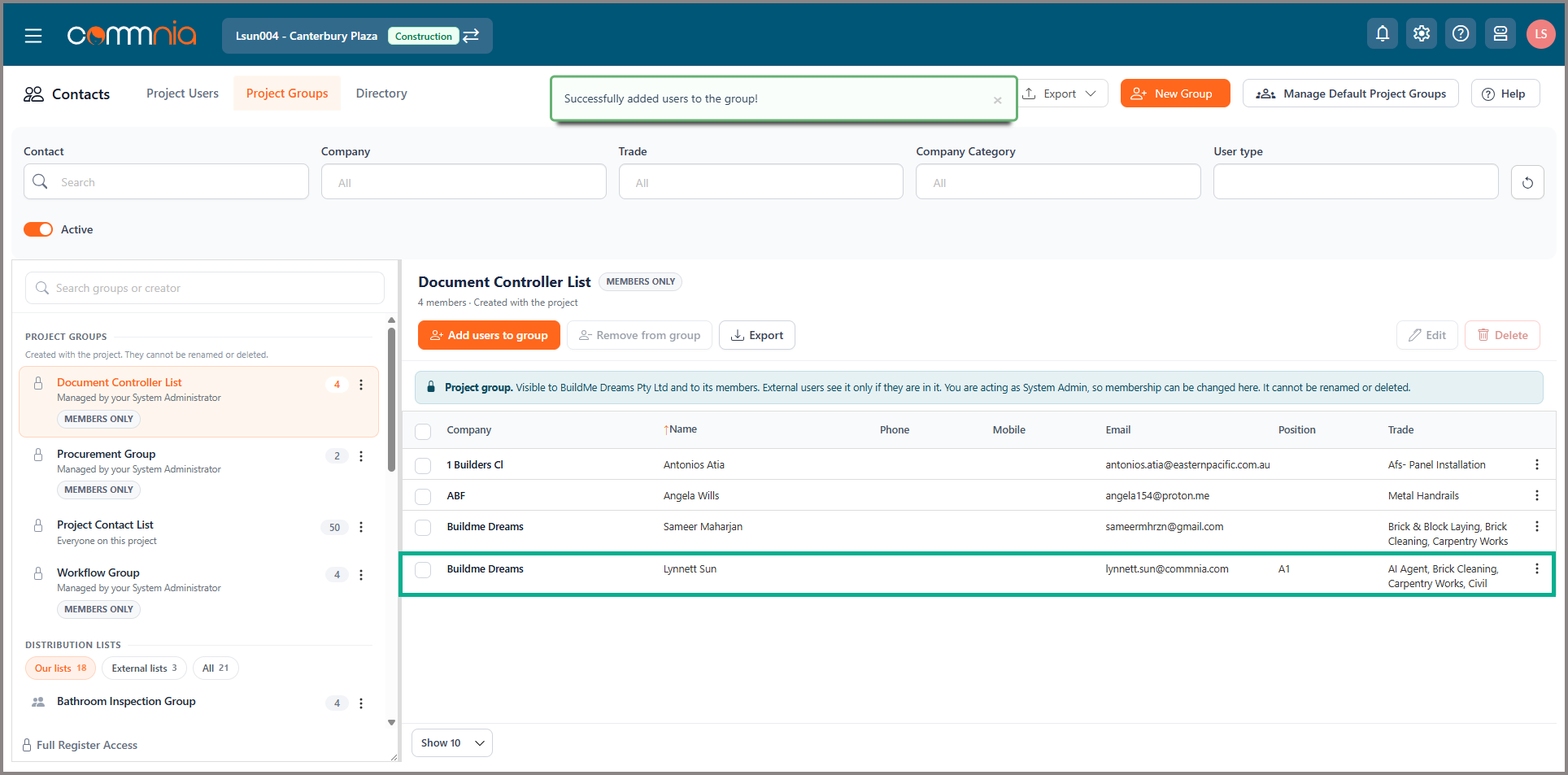Toggle the Active switch off
The width and height of the screenshot is (1568, 775).
(38, 229)
